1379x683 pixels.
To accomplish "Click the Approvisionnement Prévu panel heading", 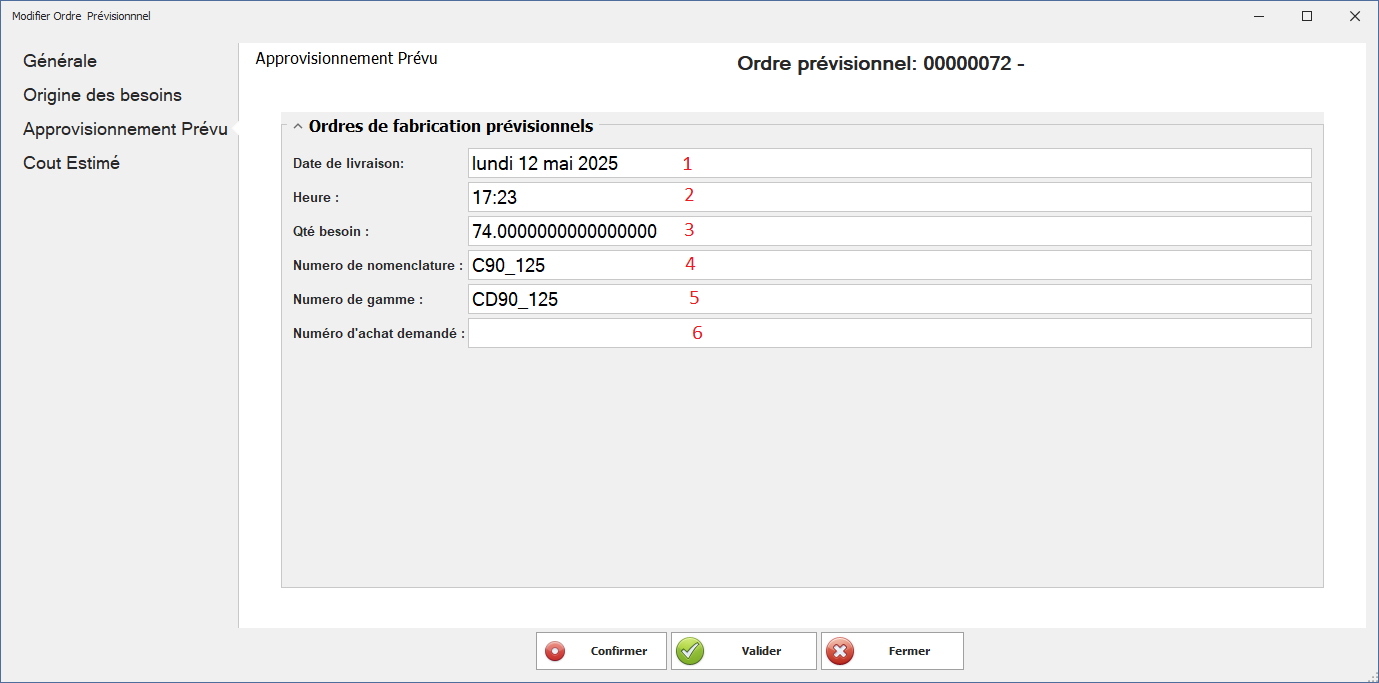I will point(346,58).
